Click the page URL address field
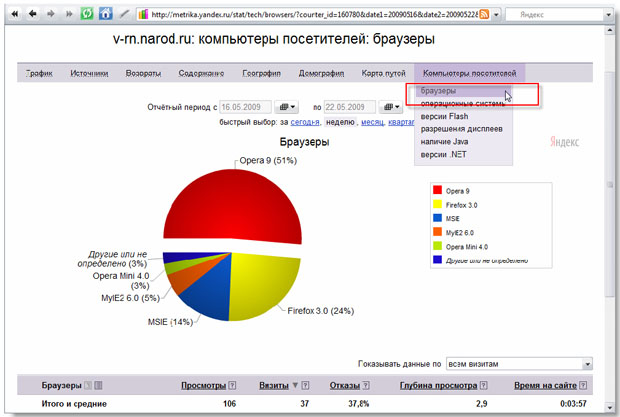 [x=314, y=15]
